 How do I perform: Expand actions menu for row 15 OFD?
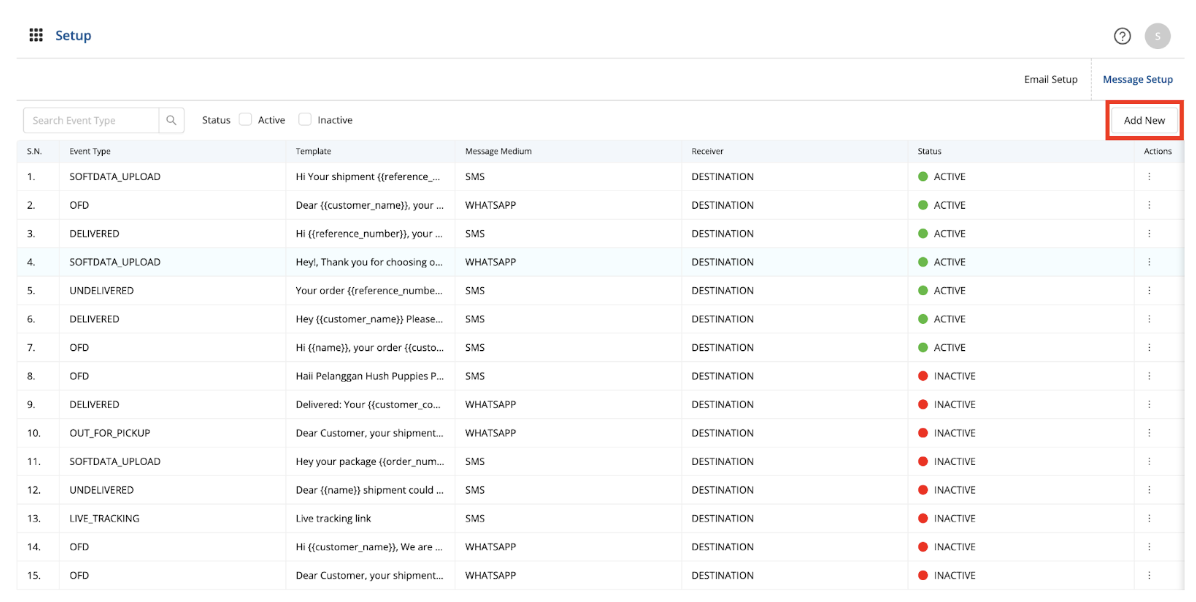[x=1149, y=576]
